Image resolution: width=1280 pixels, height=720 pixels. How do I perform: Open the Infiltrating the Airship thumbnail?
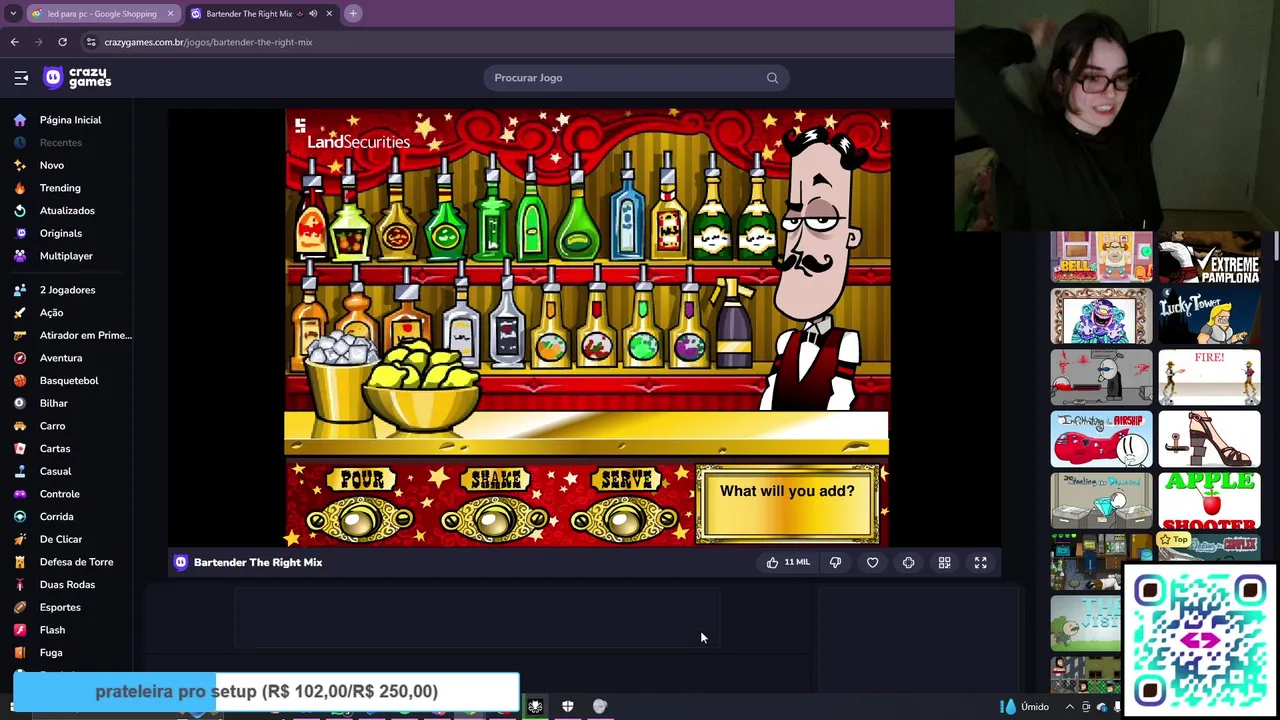(1101, 439)
